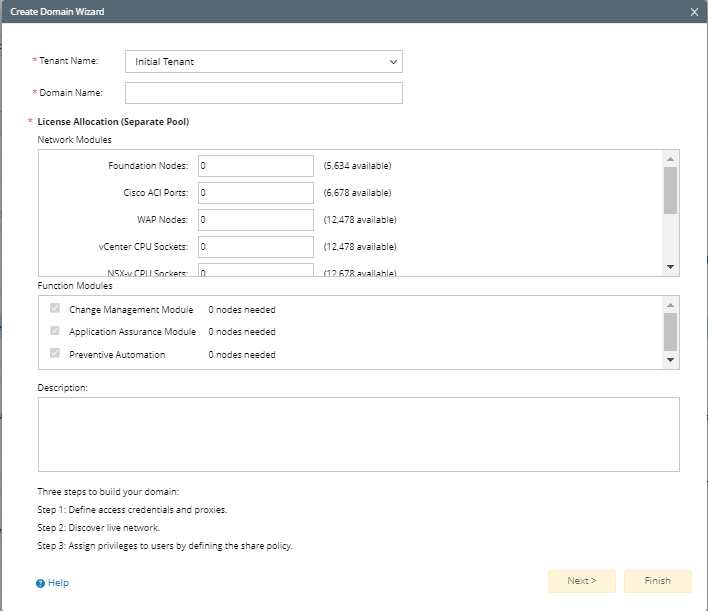708x611 pixels.
Task: Click inside the Description text area
Action: [x=358, y=434]
